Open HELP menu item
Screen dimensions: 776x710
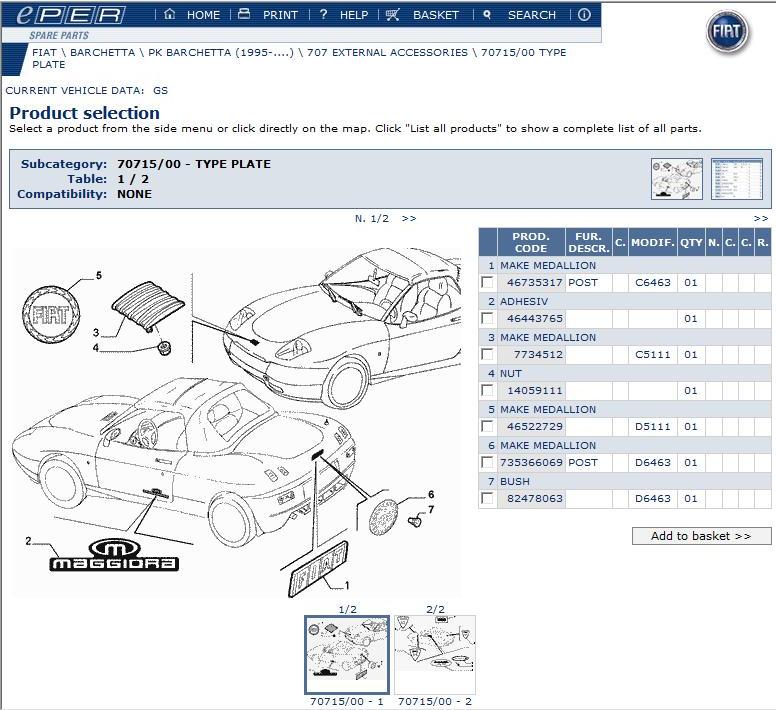coord(354,15)
